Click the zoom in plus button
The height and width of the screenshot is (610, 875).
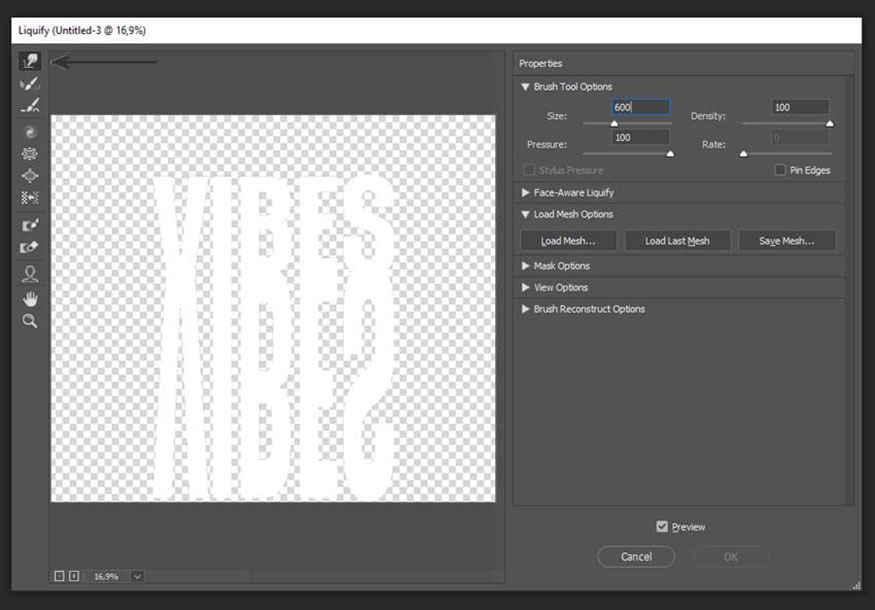point(74,576)
